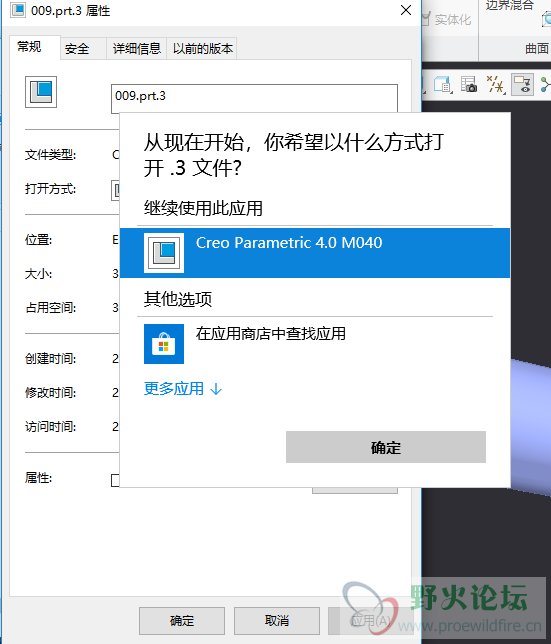Select Creo Parametric 4.0 M040 app

315,253
